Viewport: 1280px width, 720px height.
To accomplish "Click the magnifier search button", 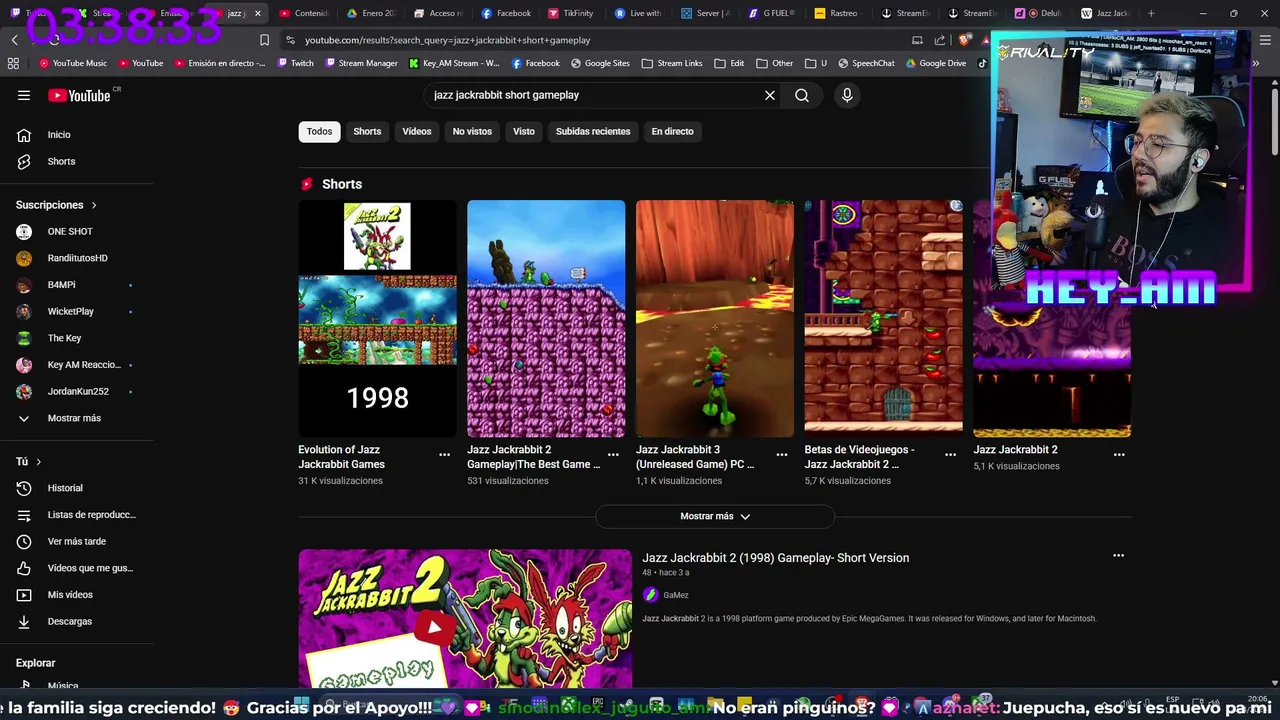I will [802, 95].
